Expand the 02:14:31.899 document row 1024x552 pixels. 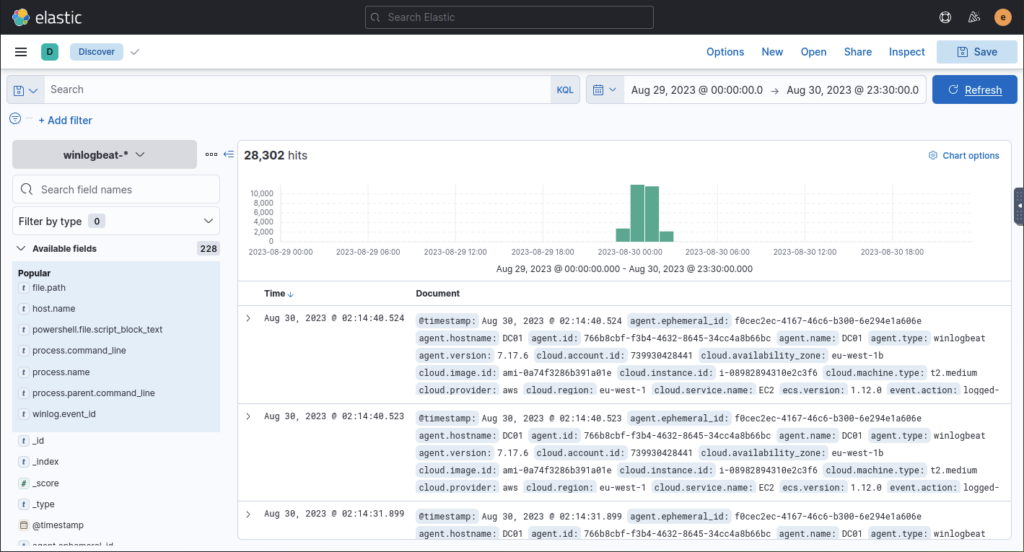click(x=248, y=514)
